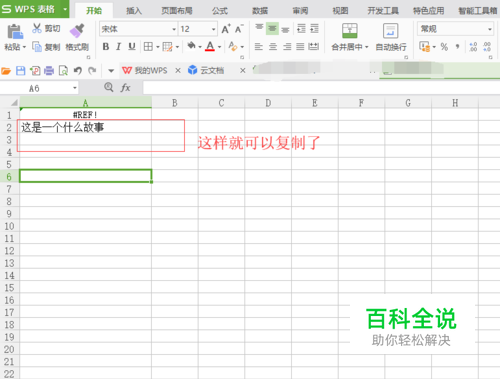Image resolution: width=500 pixels, height=379 pixels.
Task: Increase font size with A+ icon
Action: pos(226,29)
